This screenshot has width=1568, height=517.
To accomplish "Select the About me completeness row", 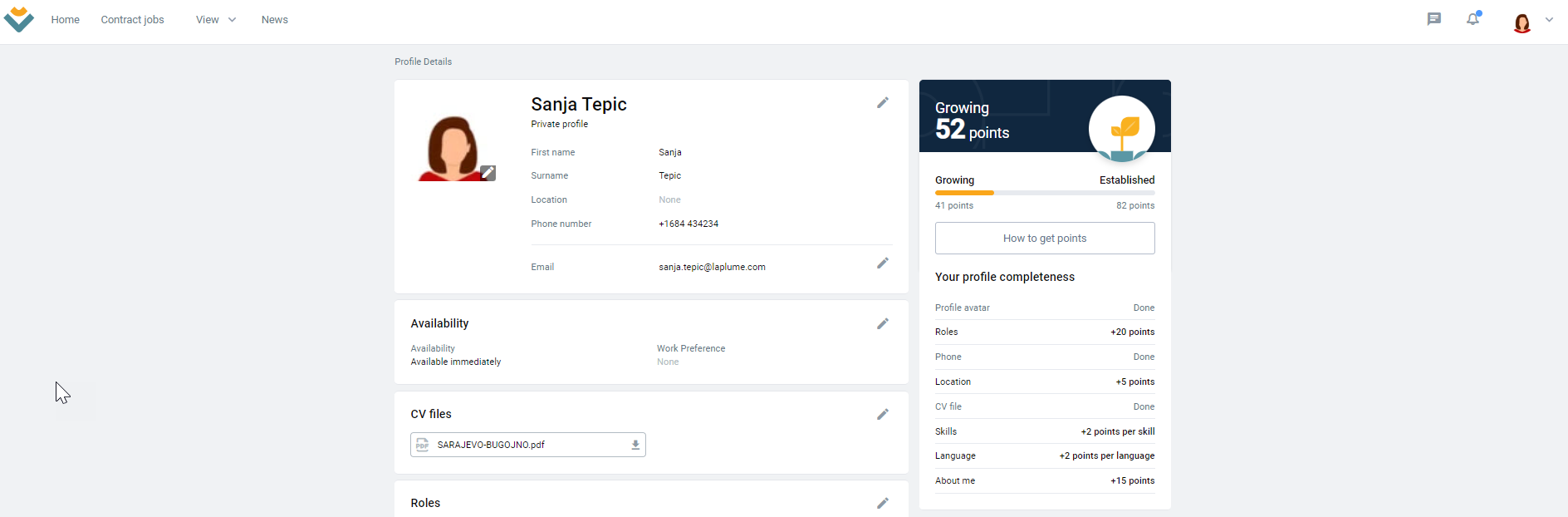I will [x=1045, y=481].
